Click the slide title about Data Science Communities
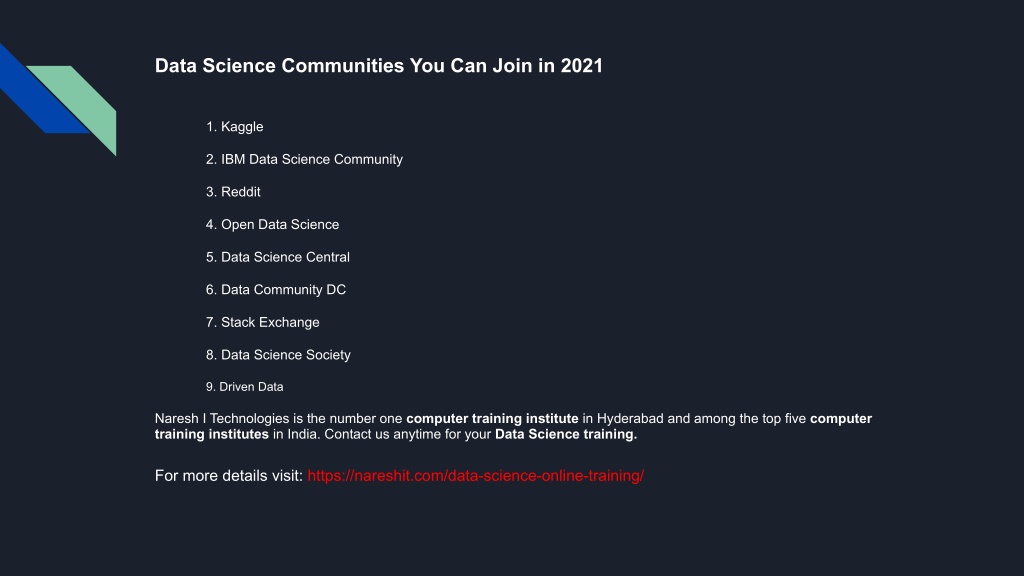Viewport: 1024px width, 576px height. coord(379,66)
